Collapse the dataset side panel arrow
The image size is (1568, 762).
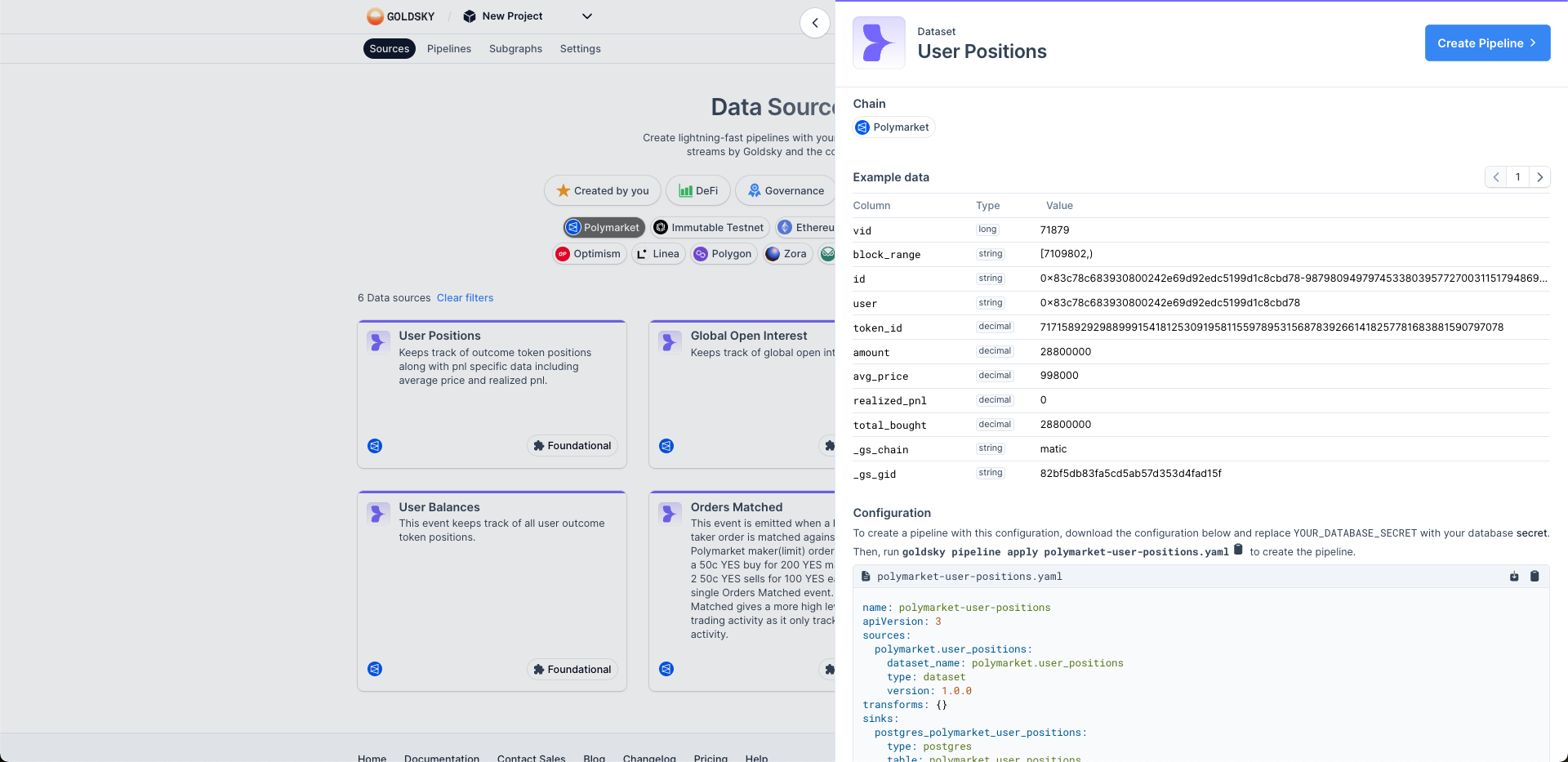click(x=814, y=23)
